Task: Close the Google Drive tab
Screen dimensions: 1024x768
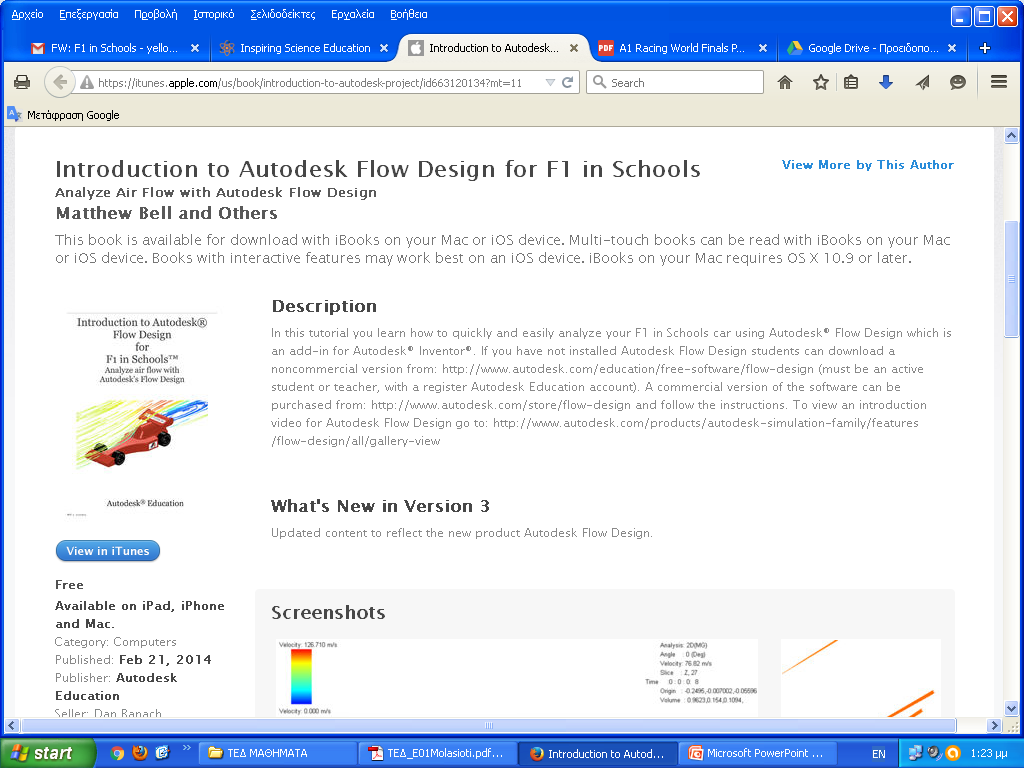Action: 952,48
